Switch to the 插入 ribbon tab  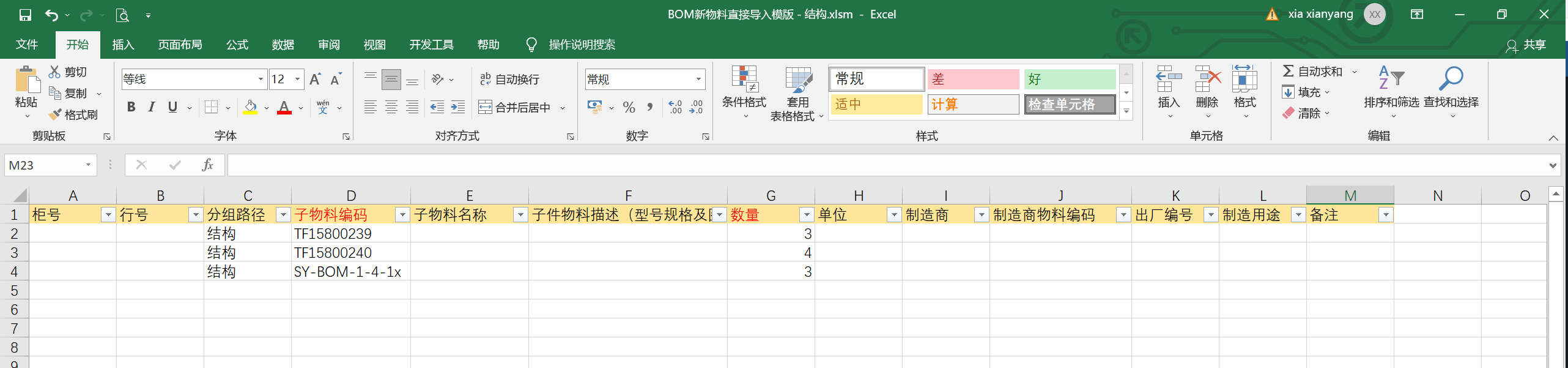pos(123,45)
